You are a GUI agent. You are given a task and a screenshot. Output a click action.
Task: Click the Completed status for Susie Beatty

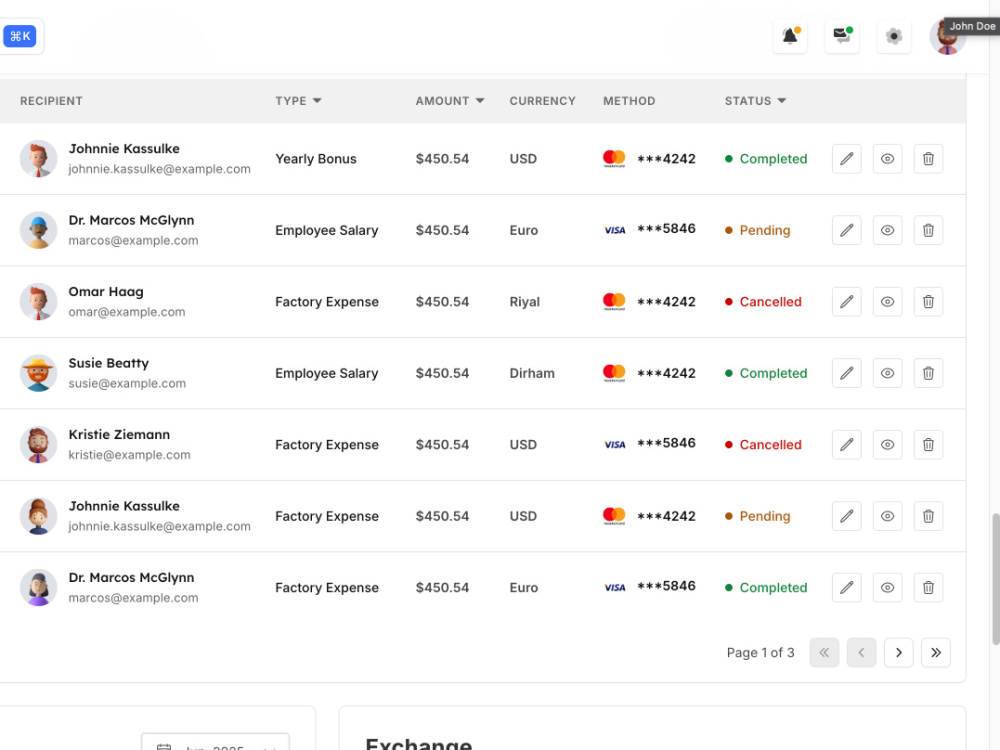pyautogui.click(x=766, y=373)
